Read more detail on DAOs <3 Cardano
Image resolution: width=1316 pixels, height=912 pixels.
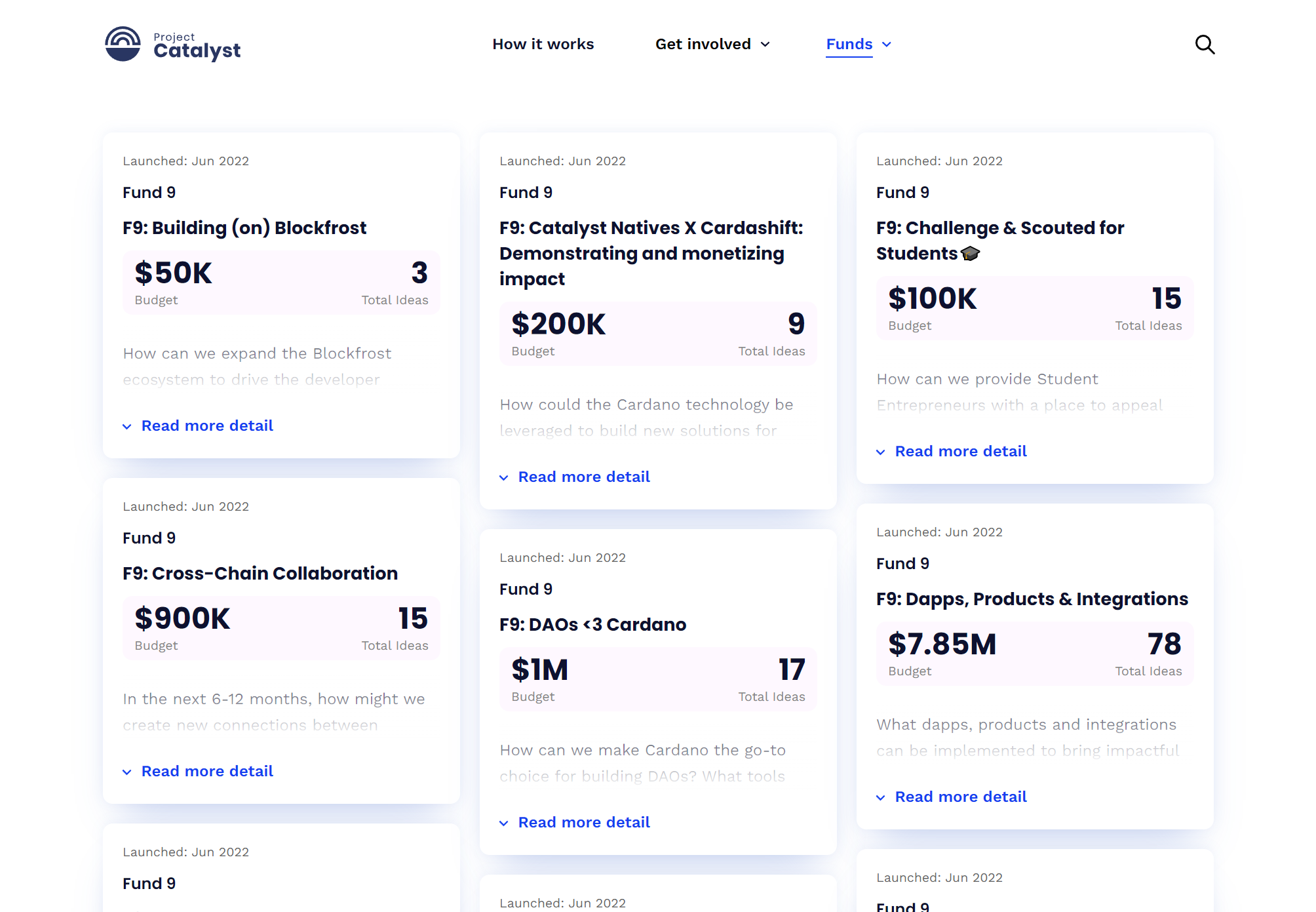pos(584,822)
